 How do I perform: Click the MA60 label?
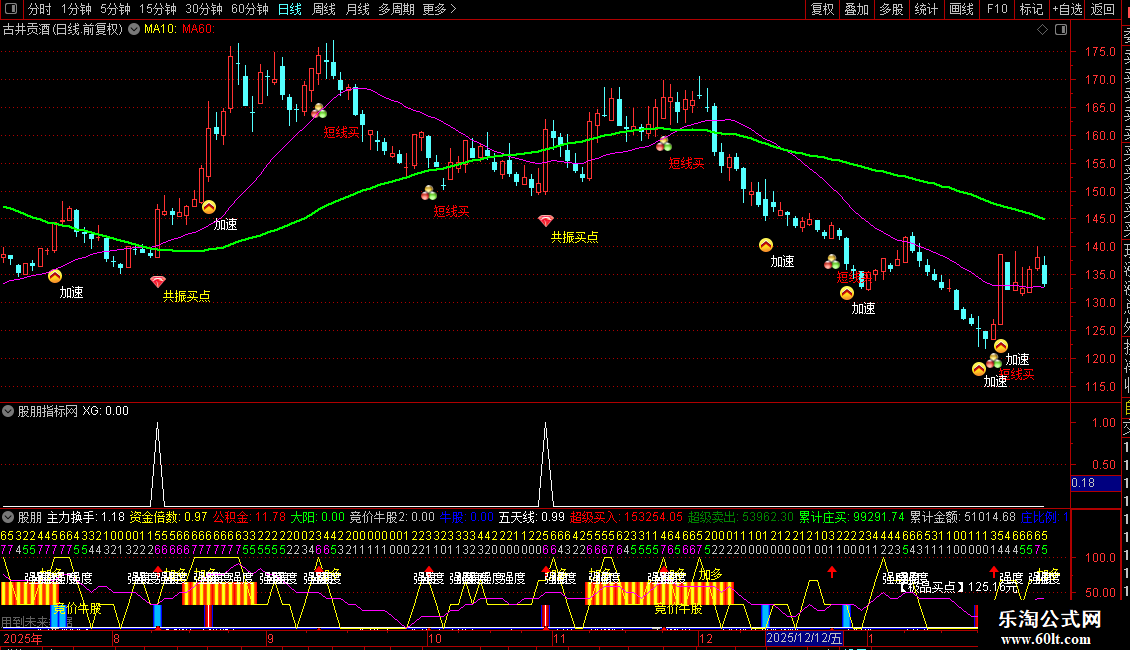(x=198, y=30)
